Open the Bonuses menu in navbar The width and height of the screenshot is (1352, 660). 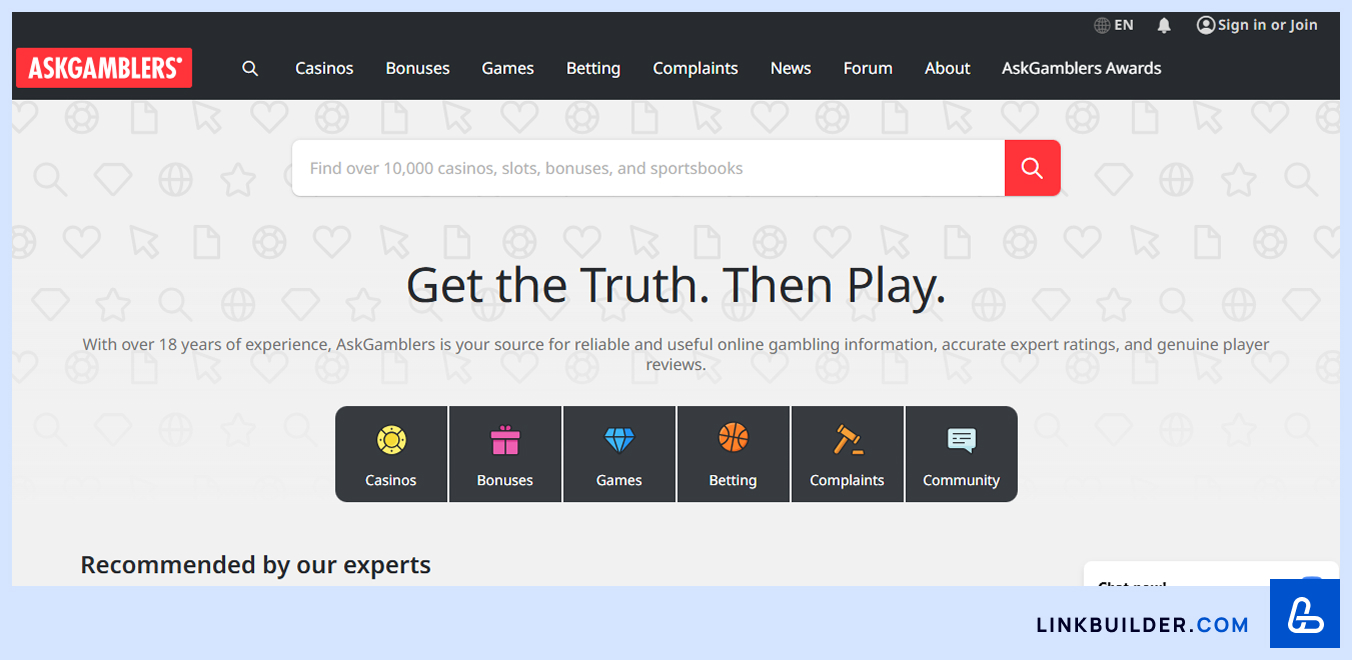click(418, 68)
